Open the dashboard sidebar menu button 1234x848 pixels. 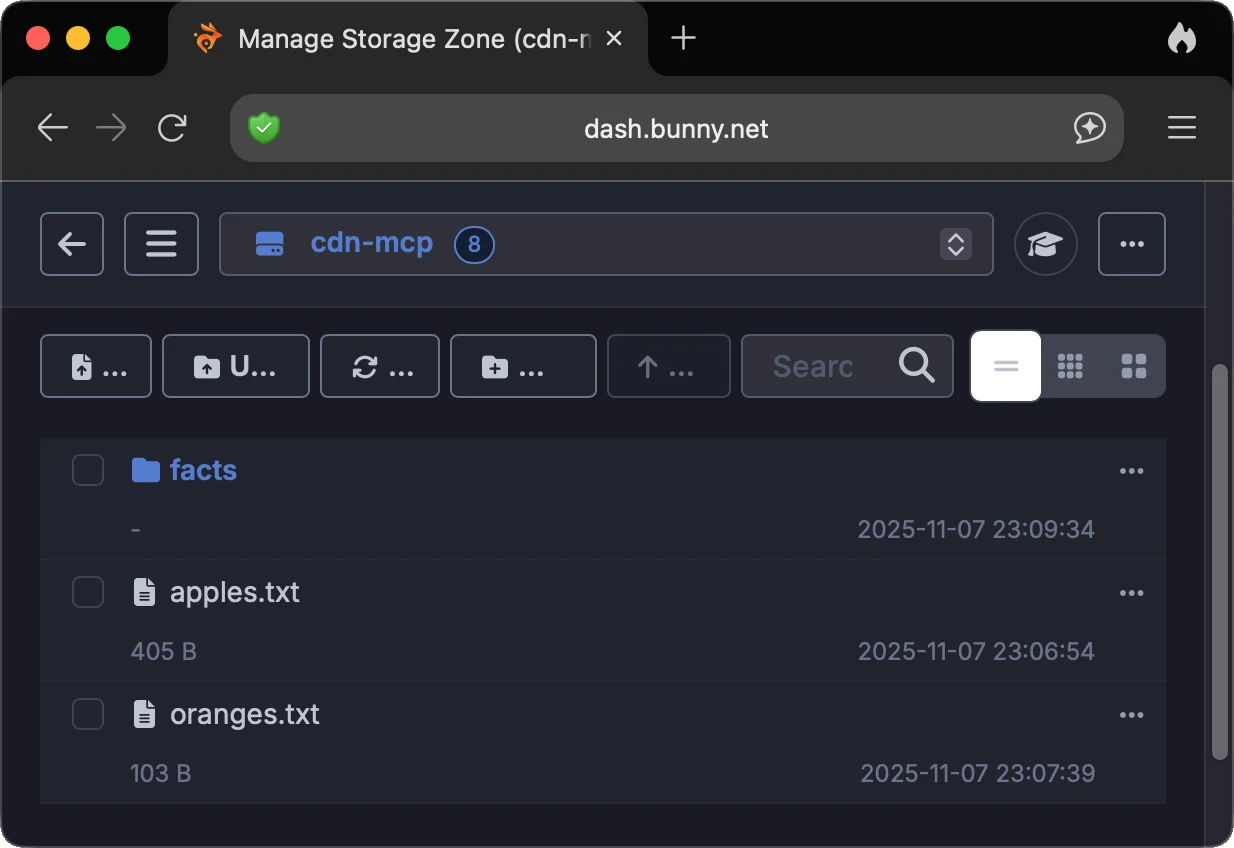[161, 244]
